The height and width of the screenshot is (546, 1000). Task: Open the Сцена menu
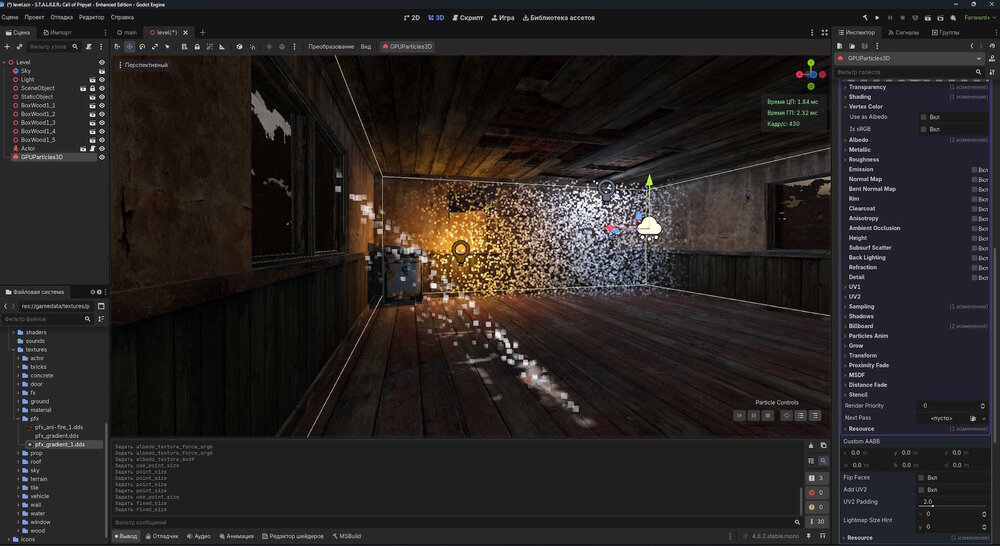10,18
